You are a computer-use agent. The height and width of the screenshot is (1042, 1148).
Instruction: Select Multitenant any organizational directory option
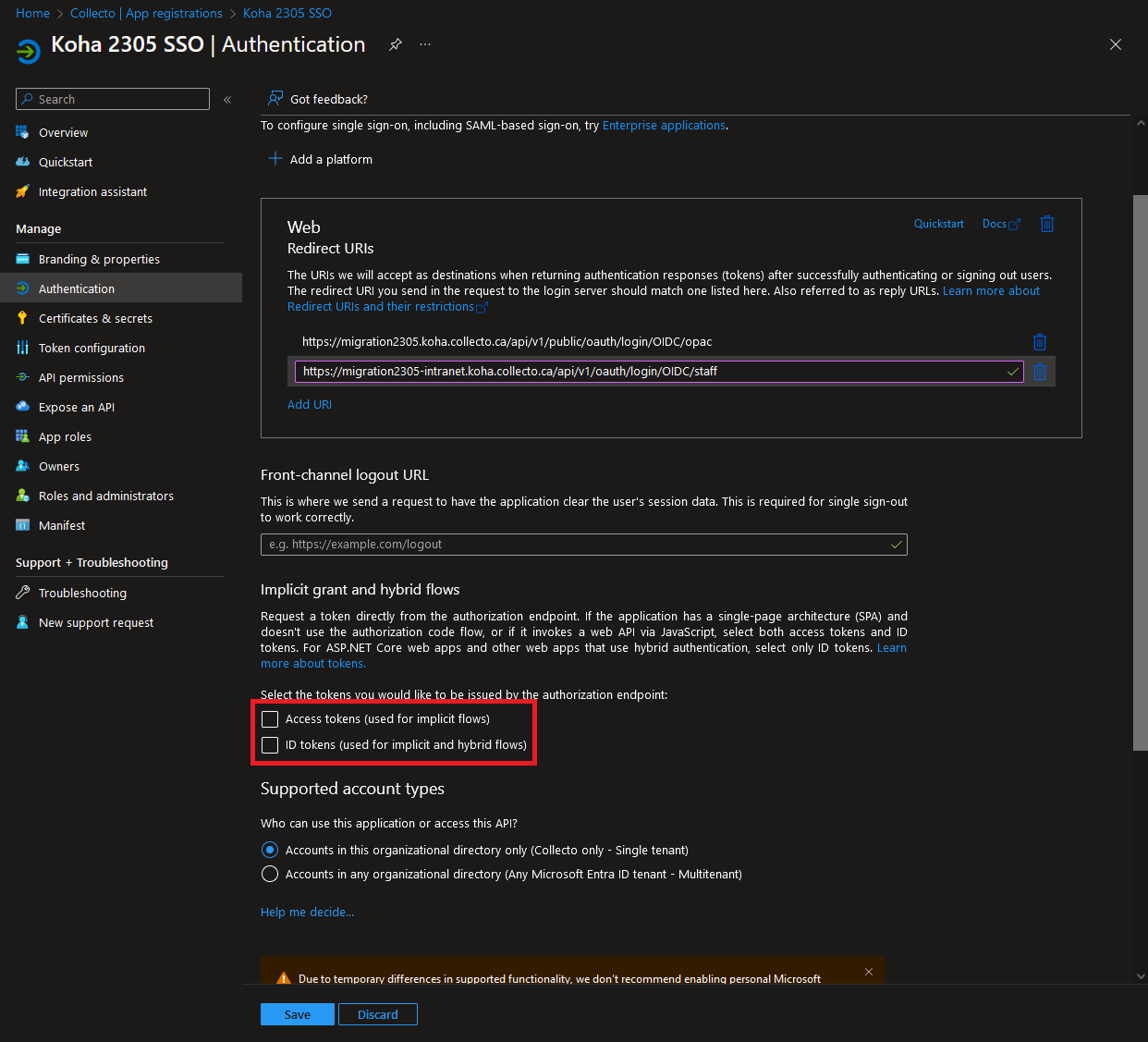point(270,874)
